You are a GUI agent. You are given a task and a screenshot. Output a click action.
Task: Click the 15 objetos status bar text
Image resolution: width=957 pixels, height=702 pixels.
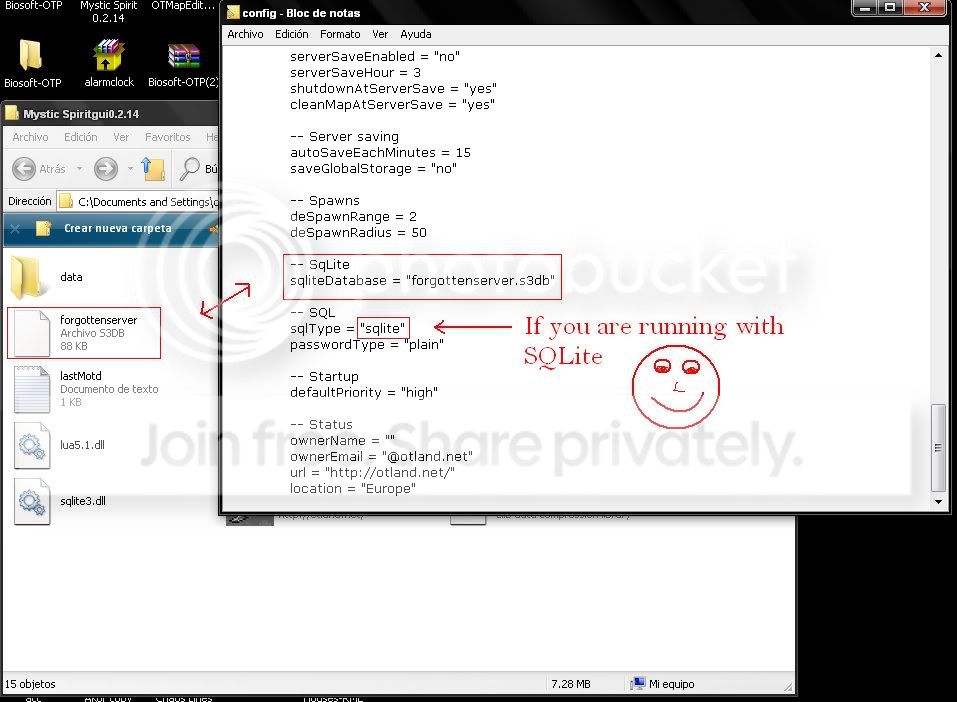30,684
